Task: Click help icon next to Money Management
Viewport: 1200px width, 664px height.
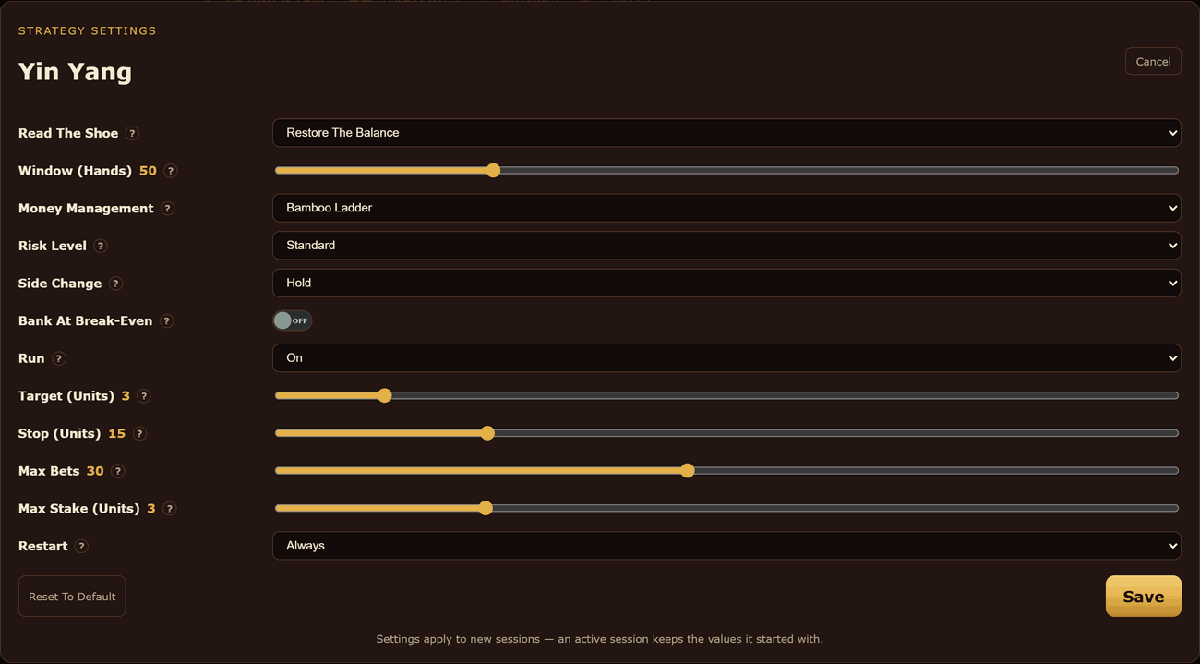Action: pyautogui.click(x=167, y=208)
